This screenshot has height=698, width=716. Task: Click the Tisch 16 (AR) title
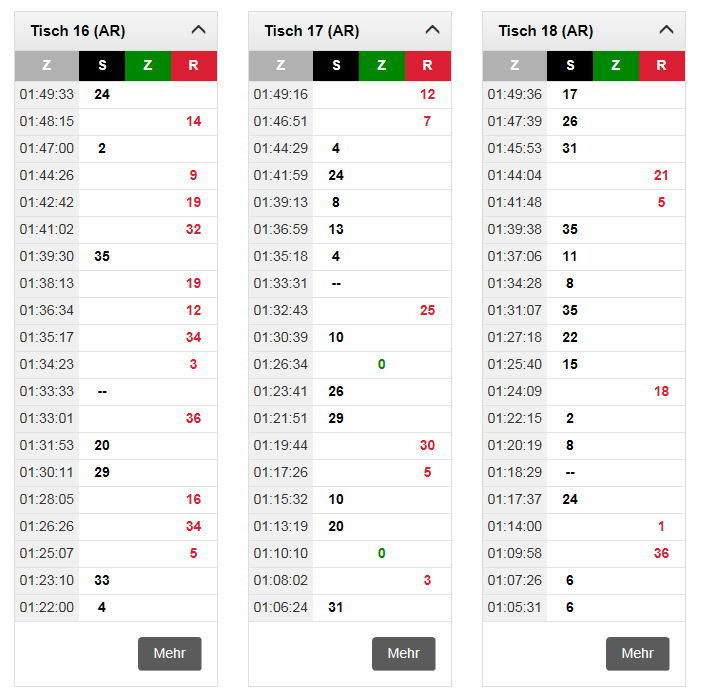coord(78,31)
